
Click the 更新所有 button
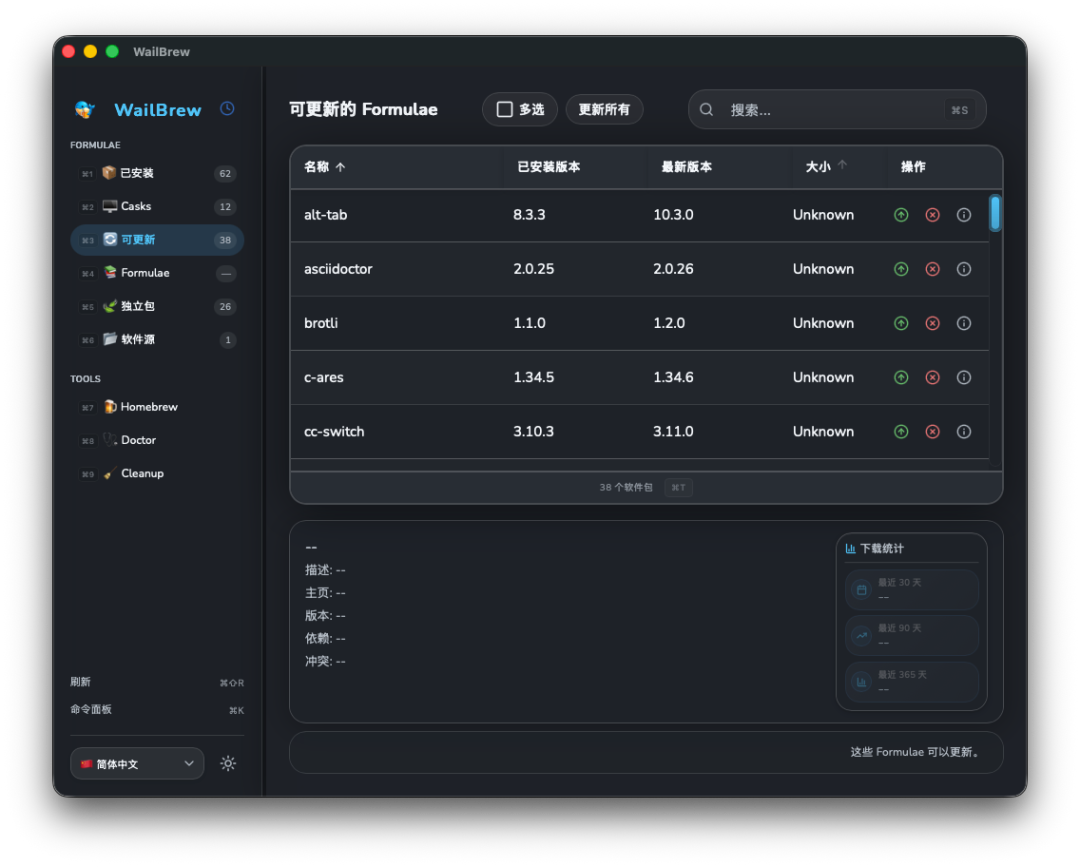tap(604, 109)
